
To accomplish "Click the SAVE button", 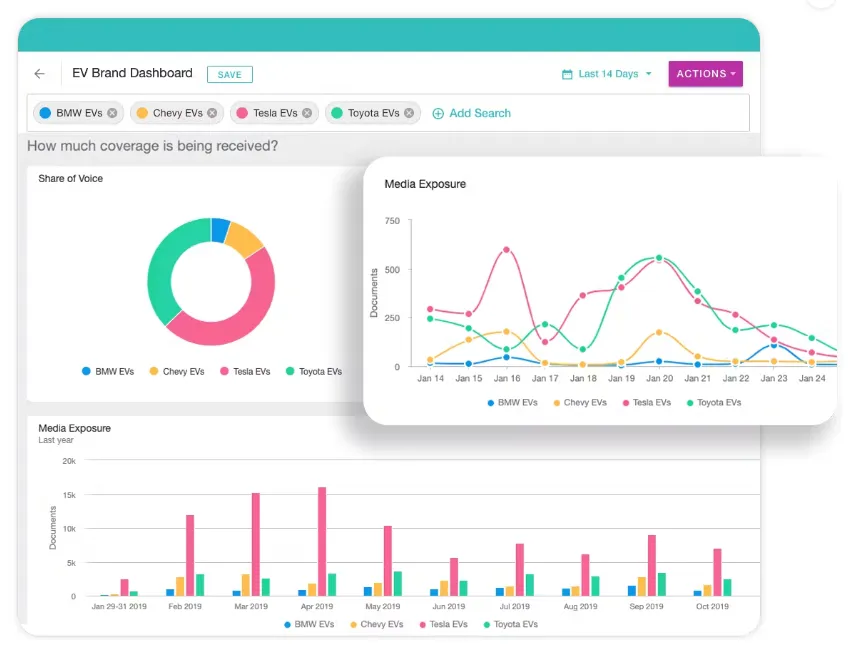I will pyautogui.click(x=230, y=75).
